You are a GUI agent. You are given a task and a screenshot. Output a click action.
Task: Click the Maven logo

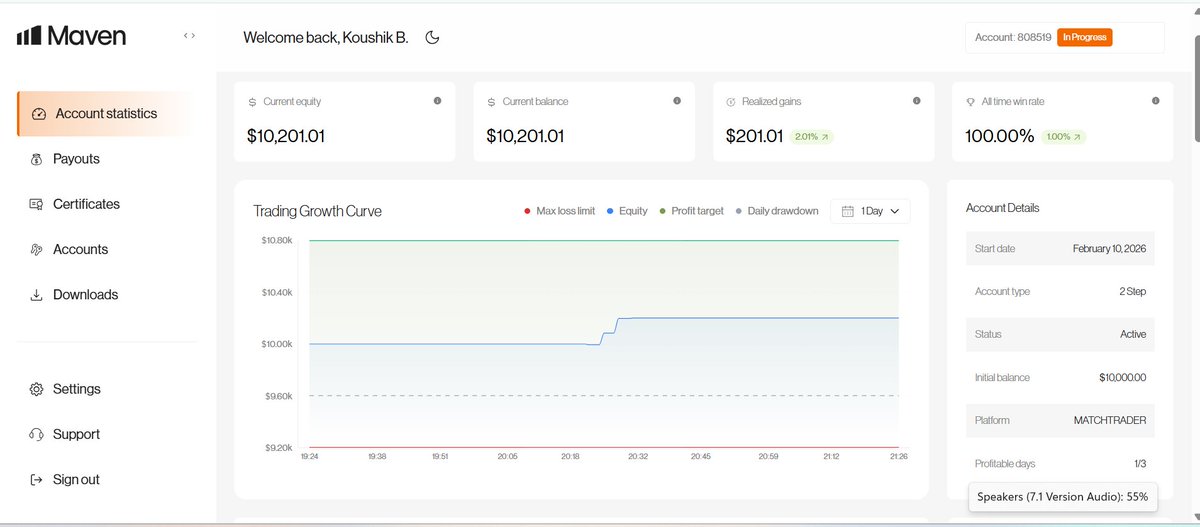[71, 36]
